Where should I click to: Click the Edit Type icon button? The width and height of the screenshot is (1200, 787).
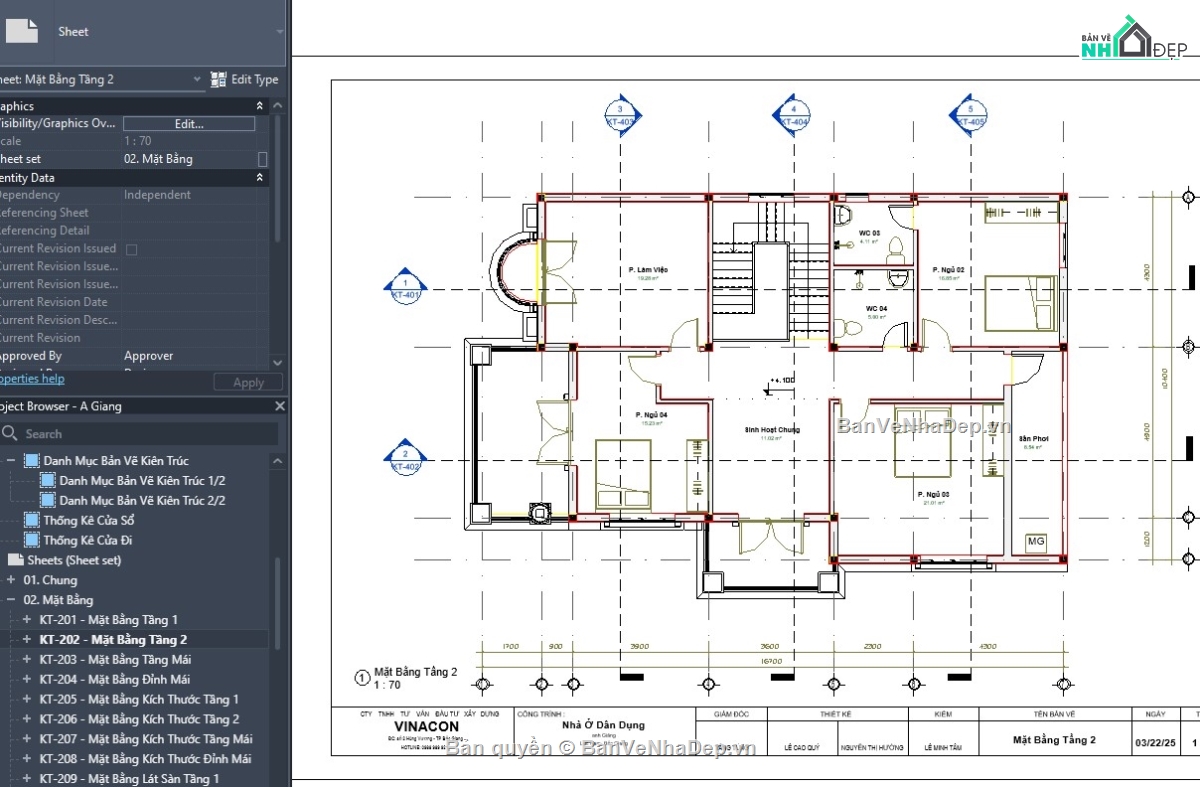click(x=219, y=79)
